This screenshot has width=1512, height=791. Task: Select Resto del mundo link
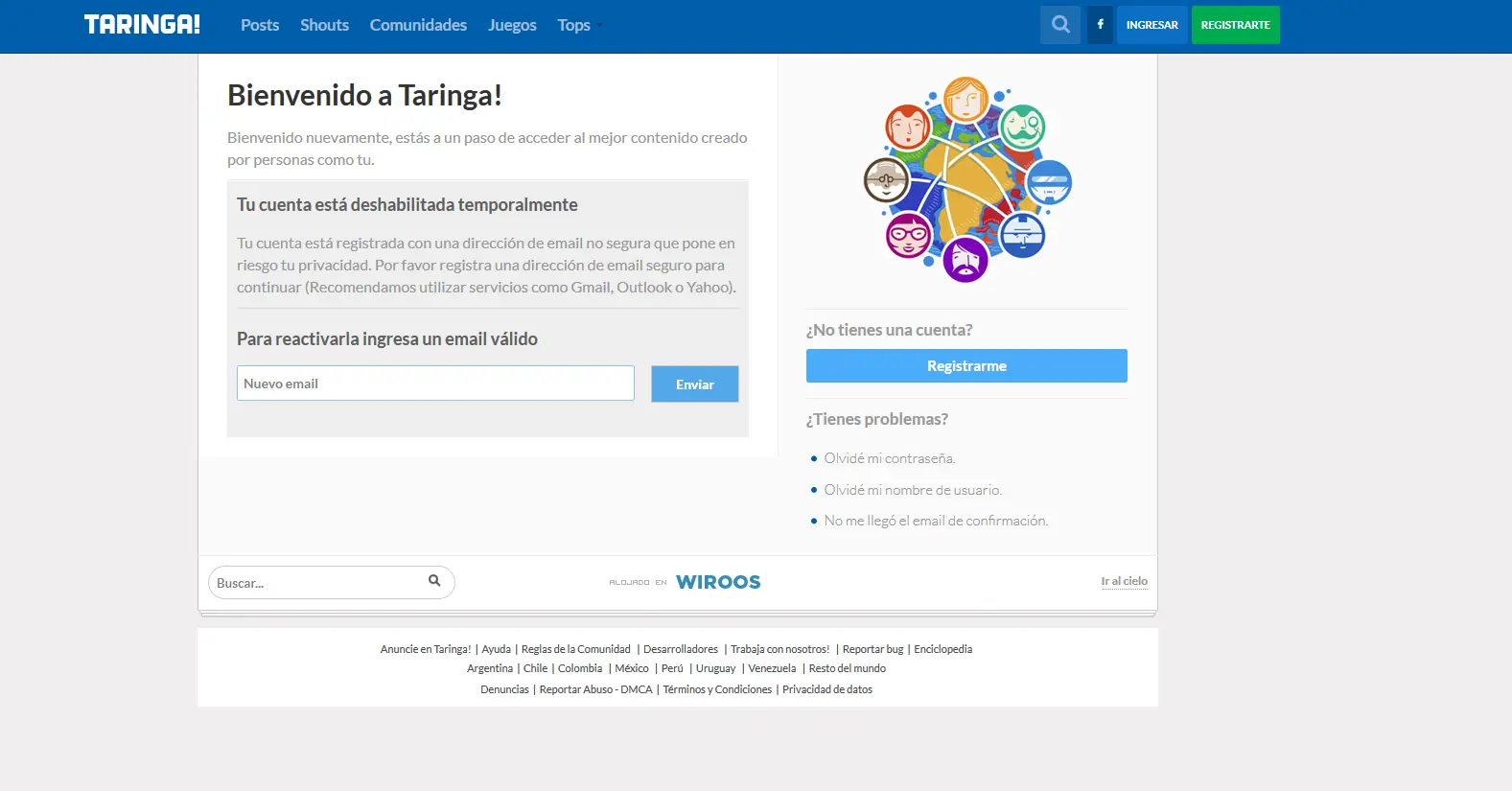click(x=848, y=668)
